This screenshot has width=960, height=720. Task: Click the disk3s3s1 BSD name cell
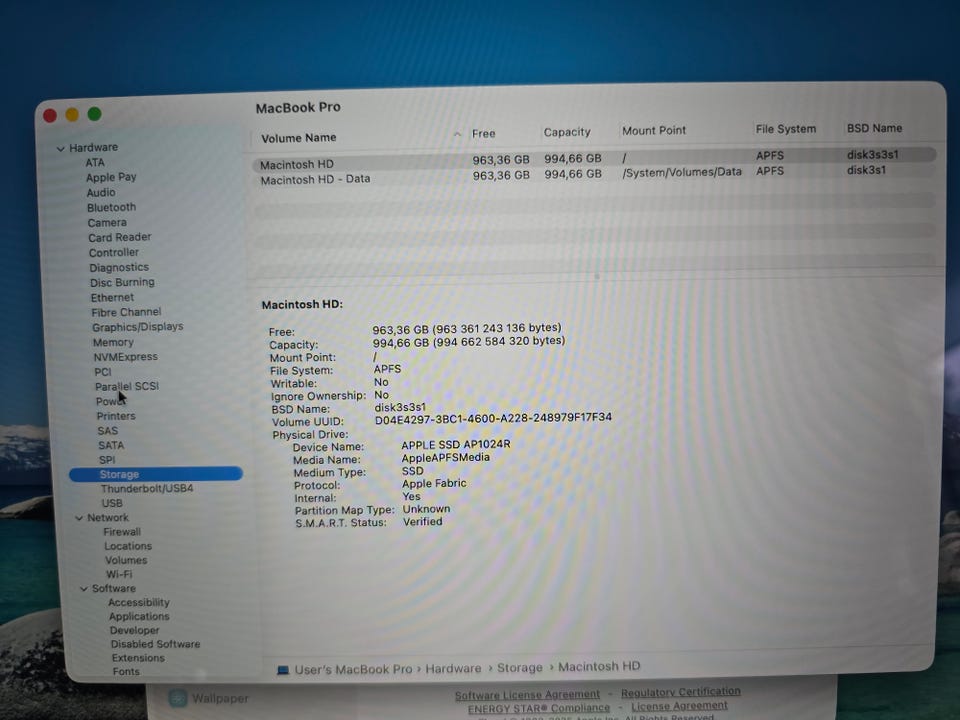point(872,155)
